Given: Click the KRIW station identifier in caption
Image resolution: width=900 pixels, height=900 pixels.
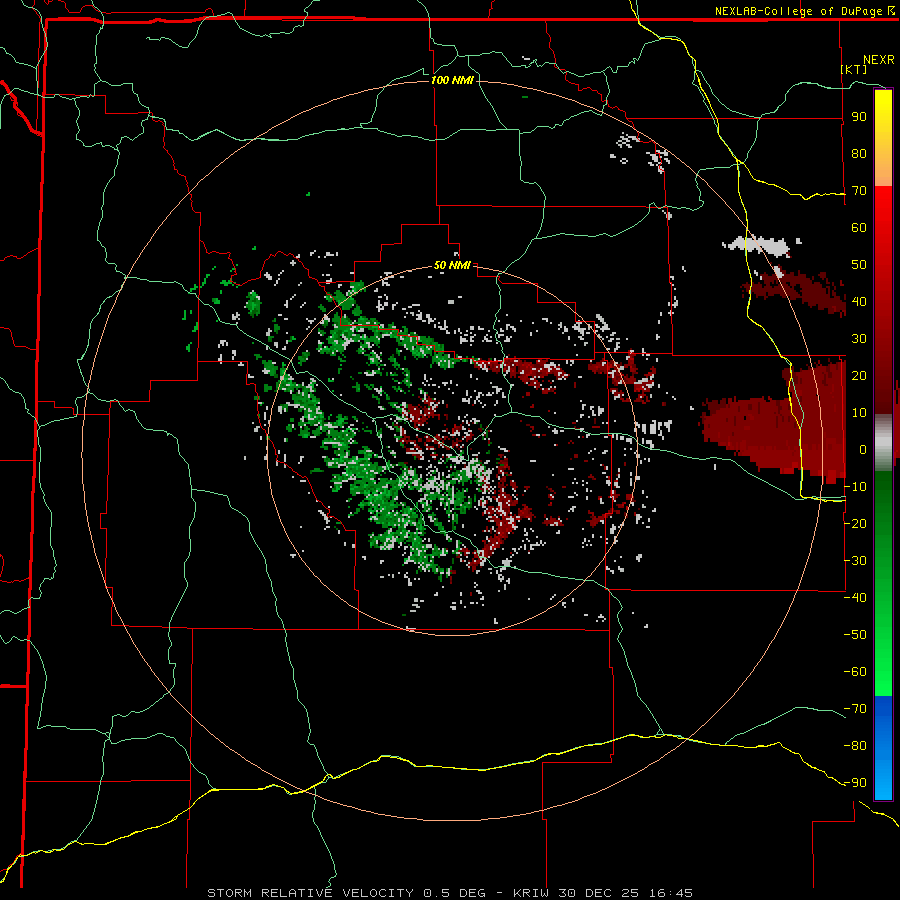Looking at the screenshot, I should point(531,893).
